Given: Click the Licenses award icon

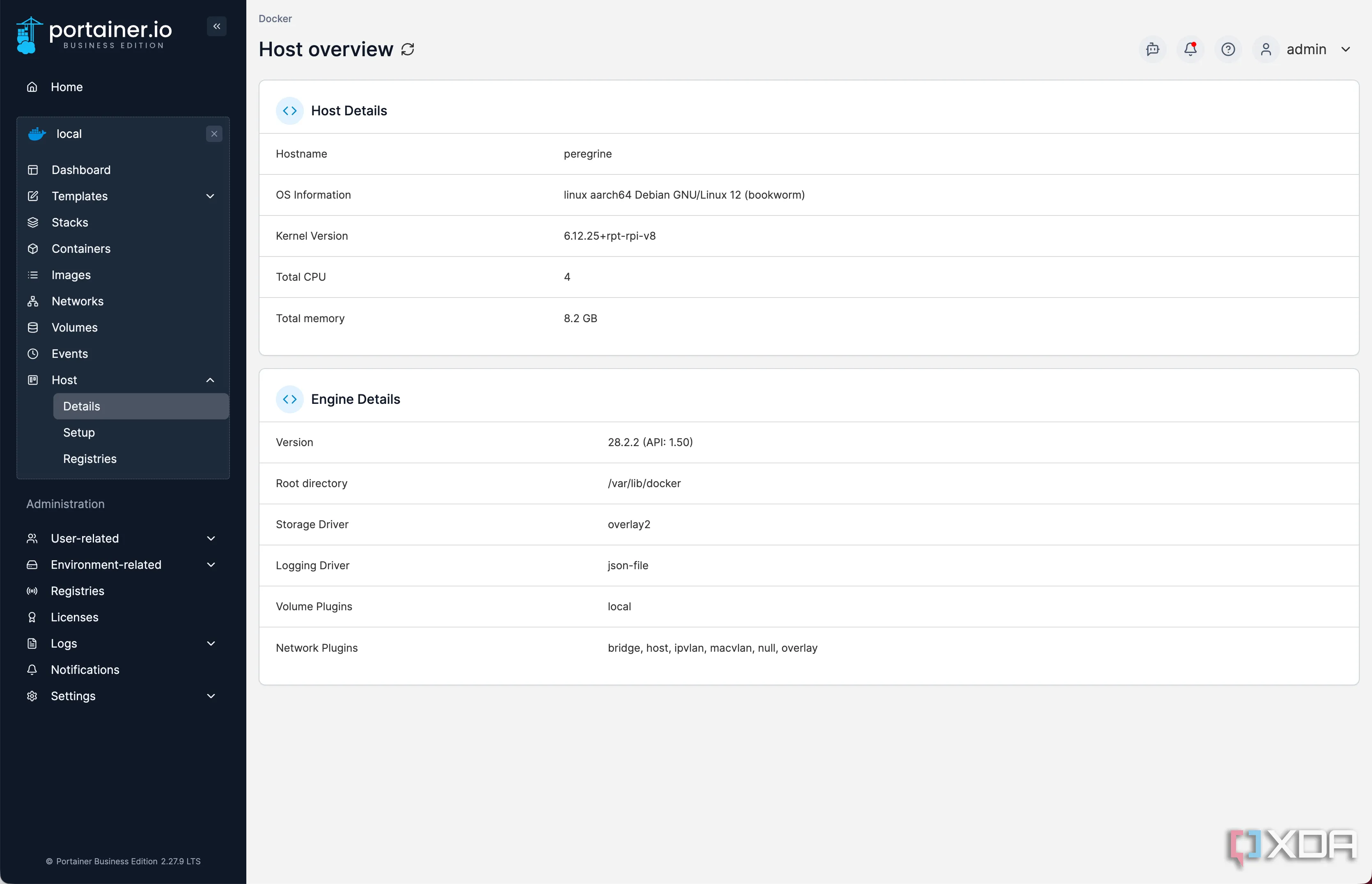Looking at the screenshot, I should 32,617.
